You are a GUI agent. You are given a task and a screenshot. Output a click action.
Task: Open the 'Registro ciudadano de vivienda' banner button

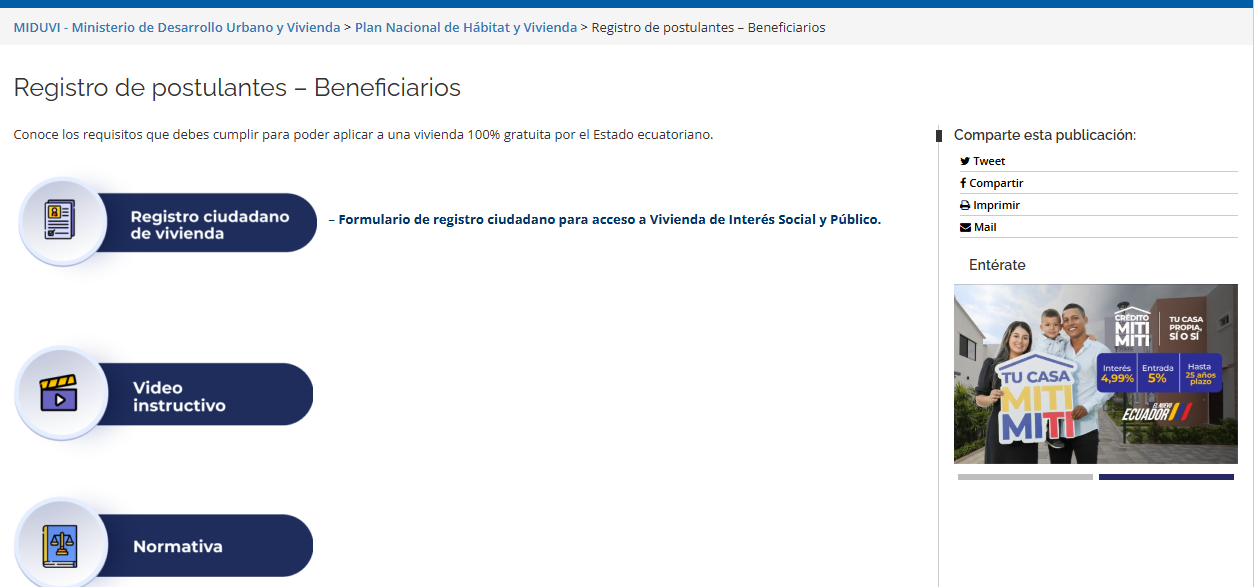(210, 224)
